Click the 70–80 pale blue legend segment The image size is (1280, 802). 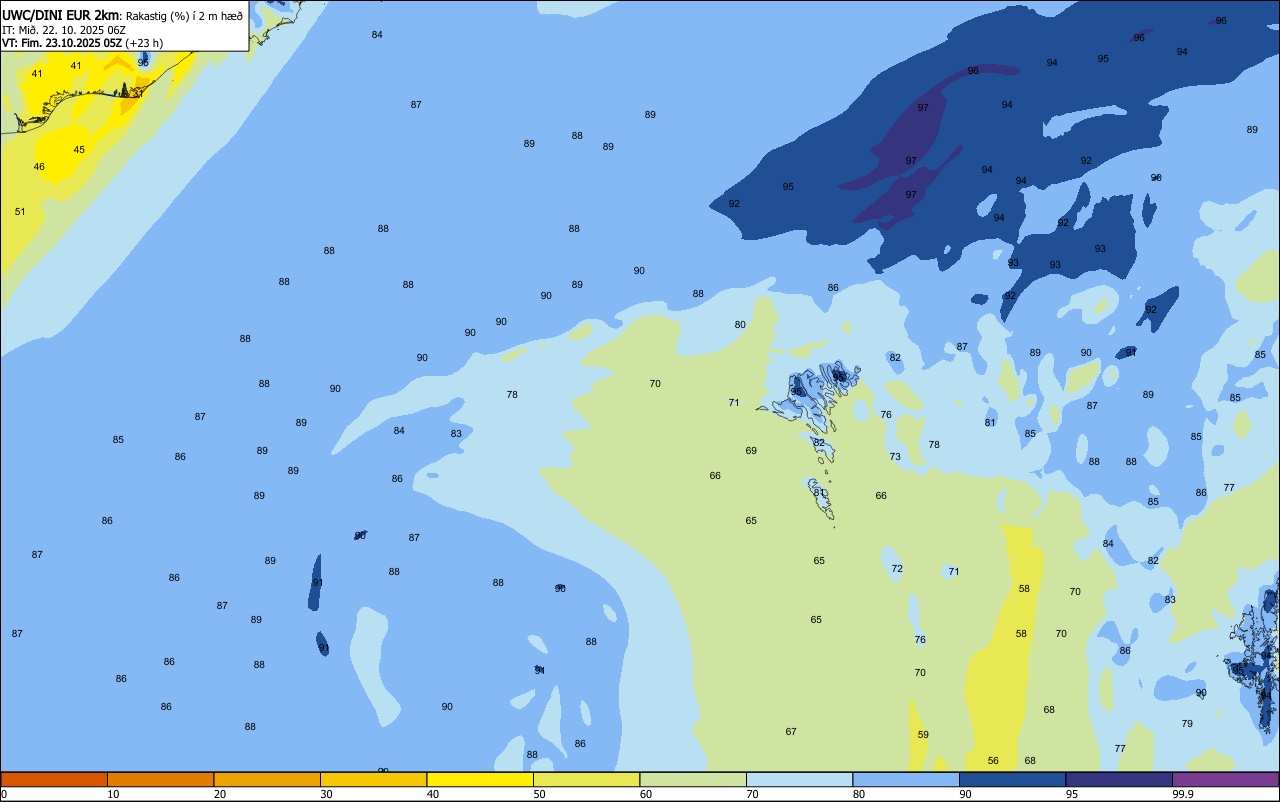pyautogui.click(x=799, y=779)
